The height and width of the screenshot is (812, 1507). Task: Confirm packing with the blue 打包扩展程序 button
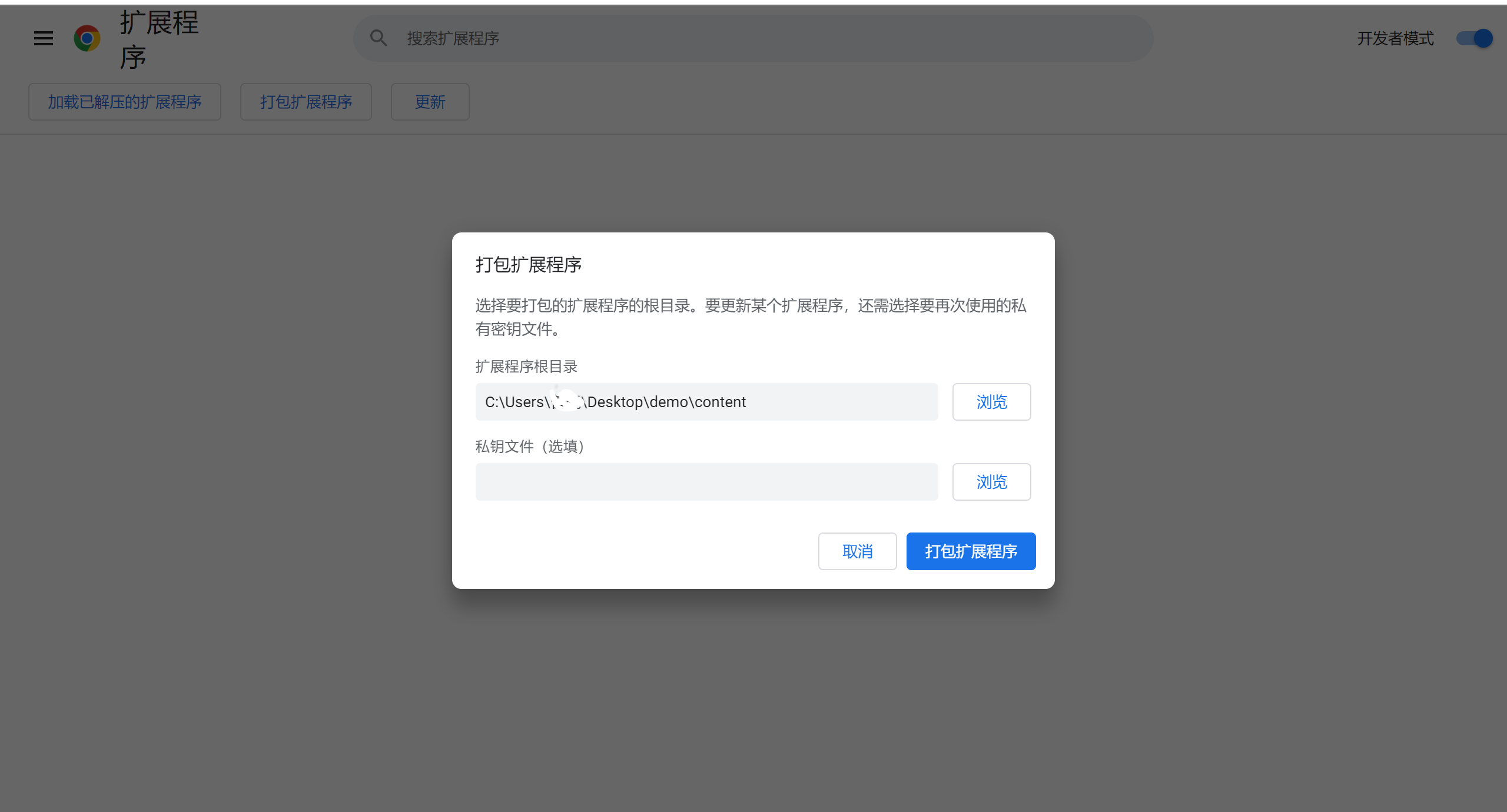971,551
